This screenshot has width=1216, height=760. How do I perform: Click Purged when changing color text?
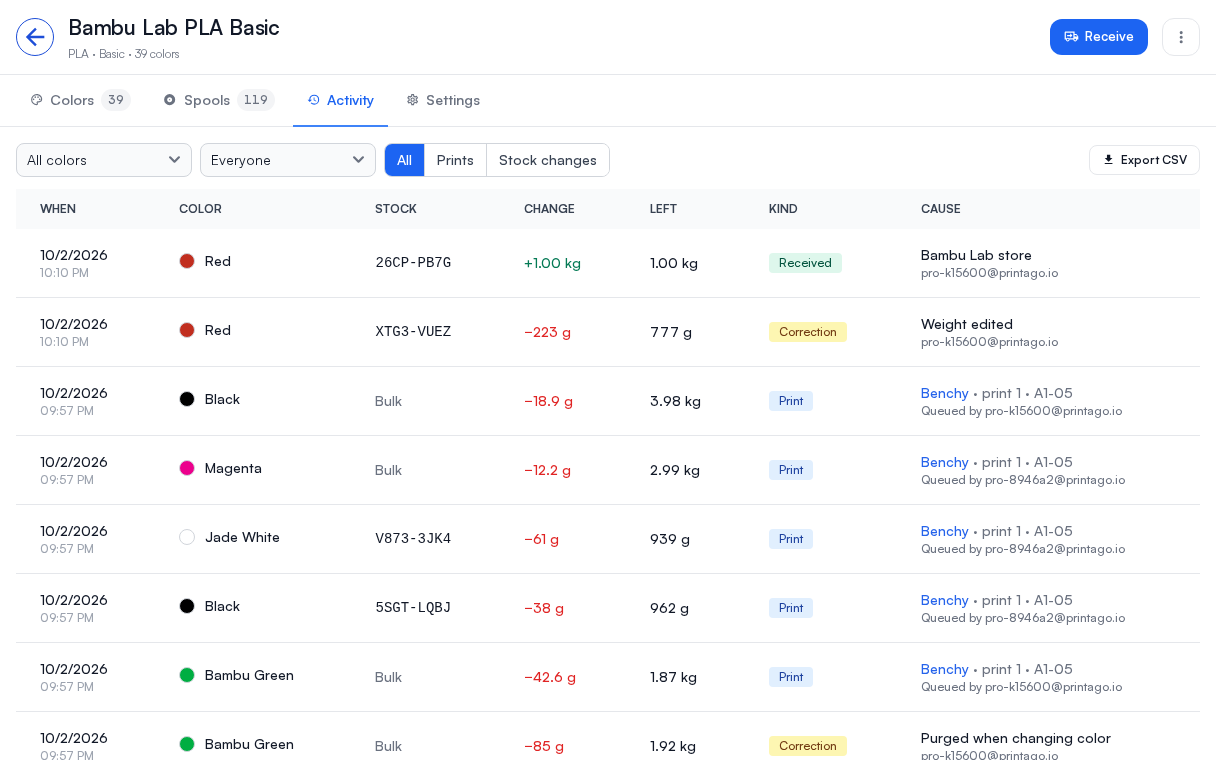[1016, 738]
